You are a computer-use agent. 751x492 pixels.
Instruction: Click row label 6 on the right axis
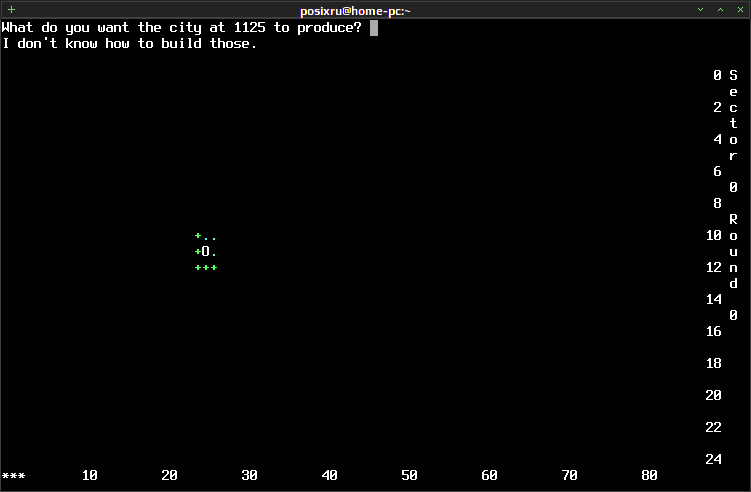pos(717,172)
